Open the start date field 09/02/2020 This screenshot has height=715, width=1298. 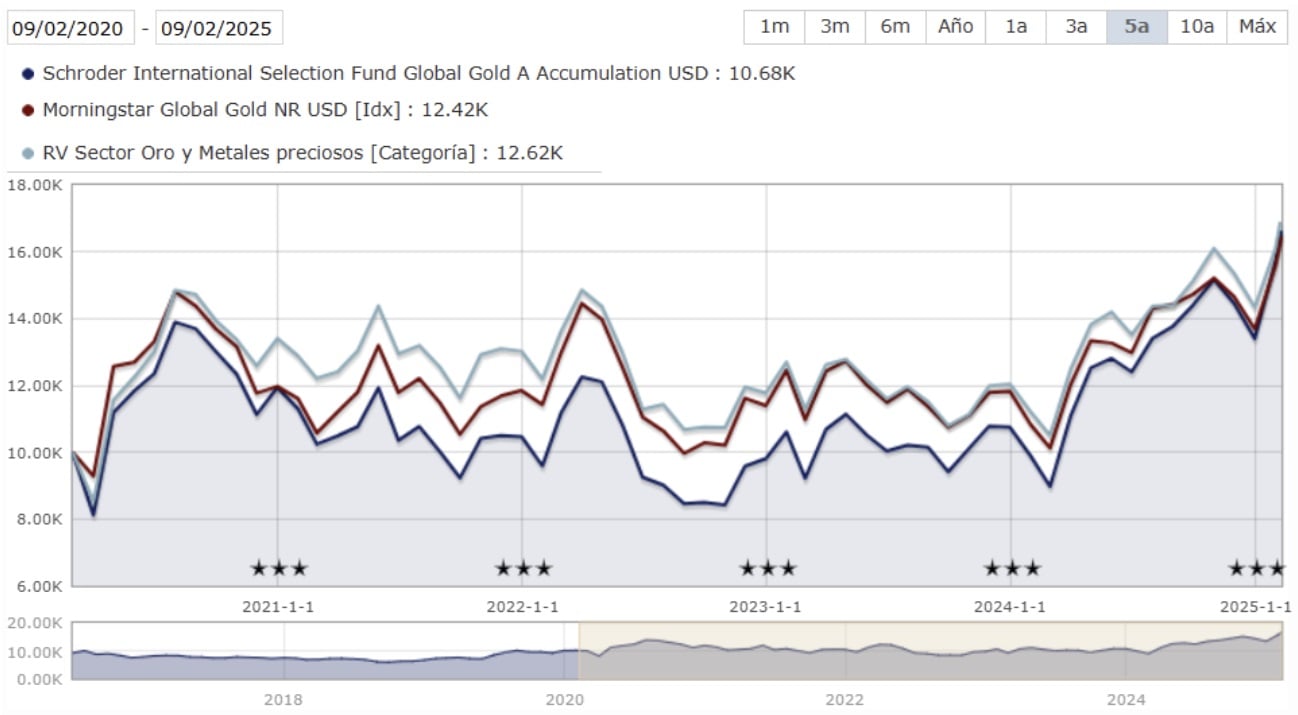(x=70, y=27)
